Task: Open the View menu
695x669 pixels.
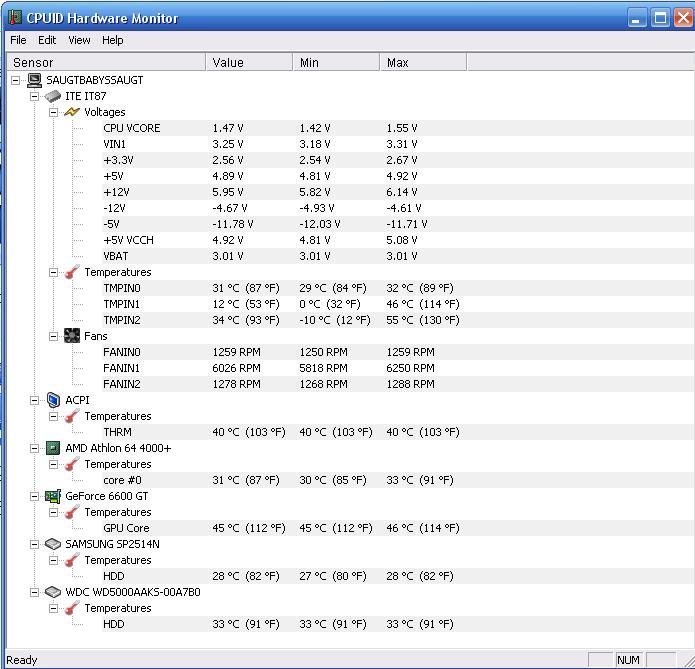Action: (79, 40)
